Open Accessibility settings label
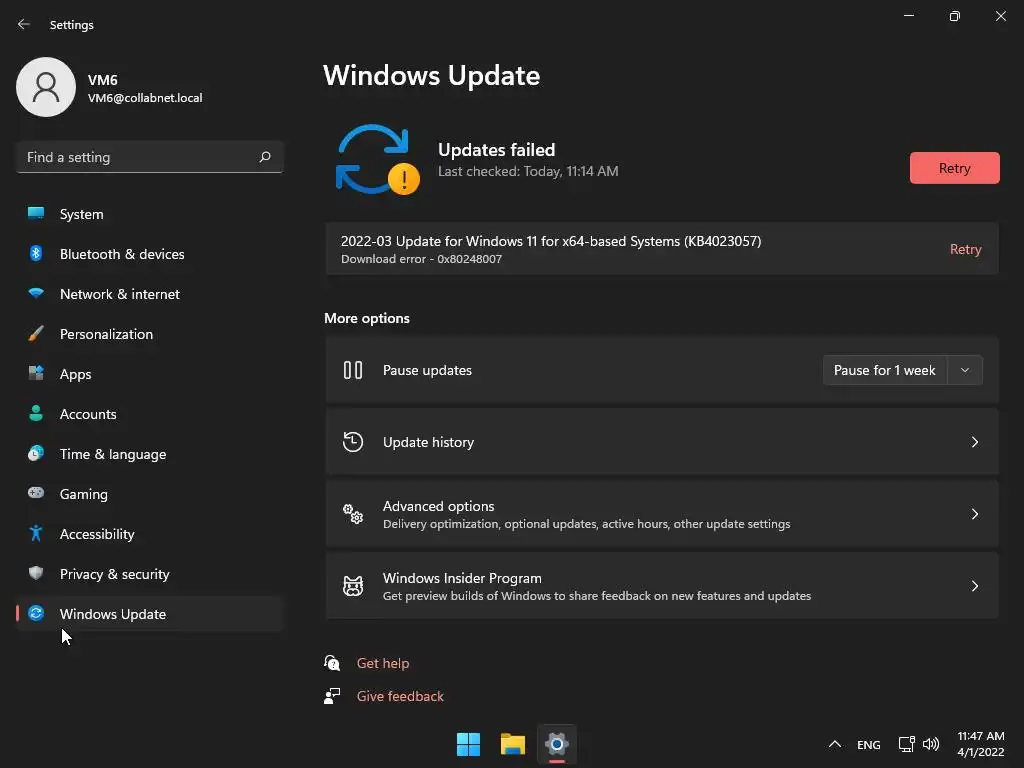Image resolution: width=1024 pixels, height=768 pixels. [97, 534]
